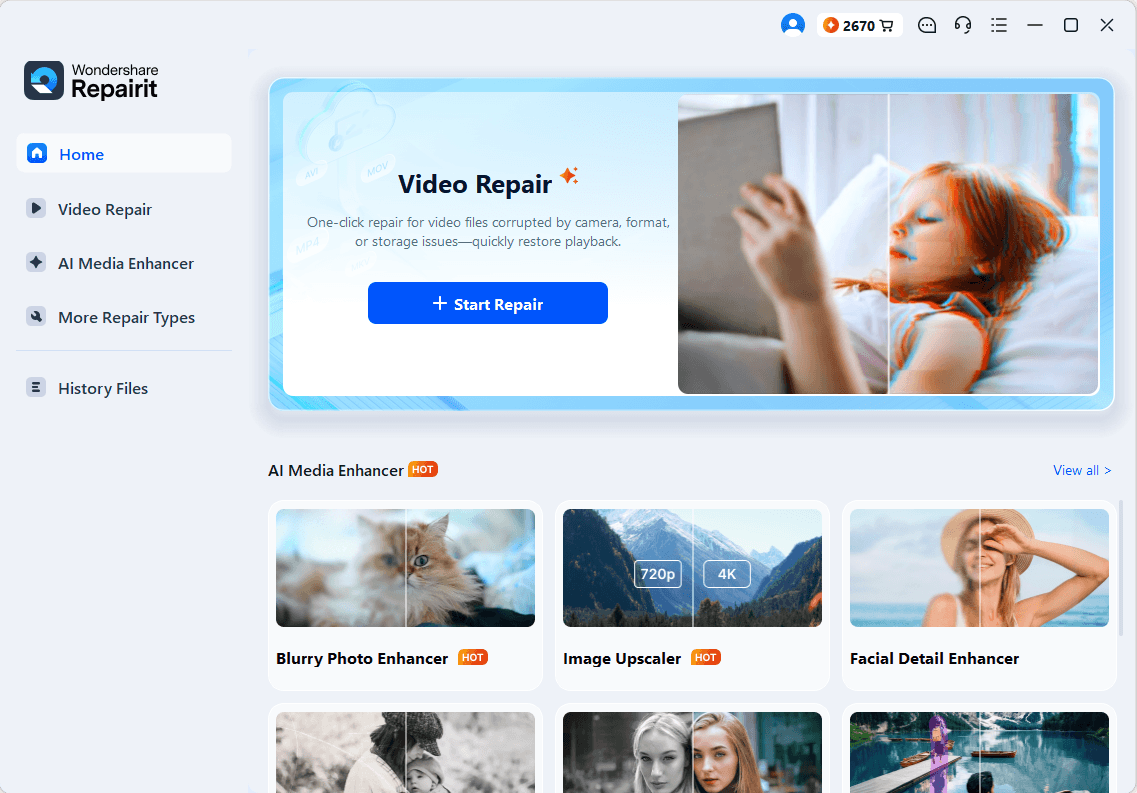Open the 2670 credits cart
The width and height of the screenshot is (1137, 793).
(859, 25)
